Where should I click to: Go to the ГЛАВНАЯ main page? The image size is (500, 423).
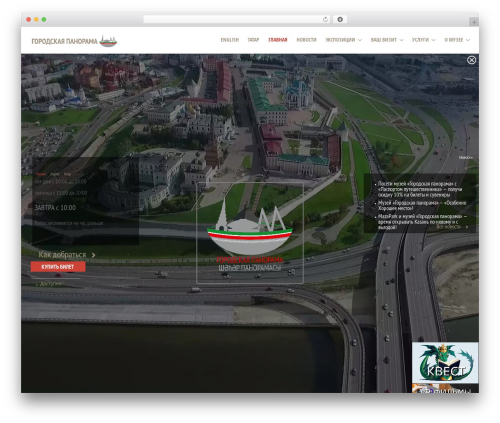tap(278, 40)
